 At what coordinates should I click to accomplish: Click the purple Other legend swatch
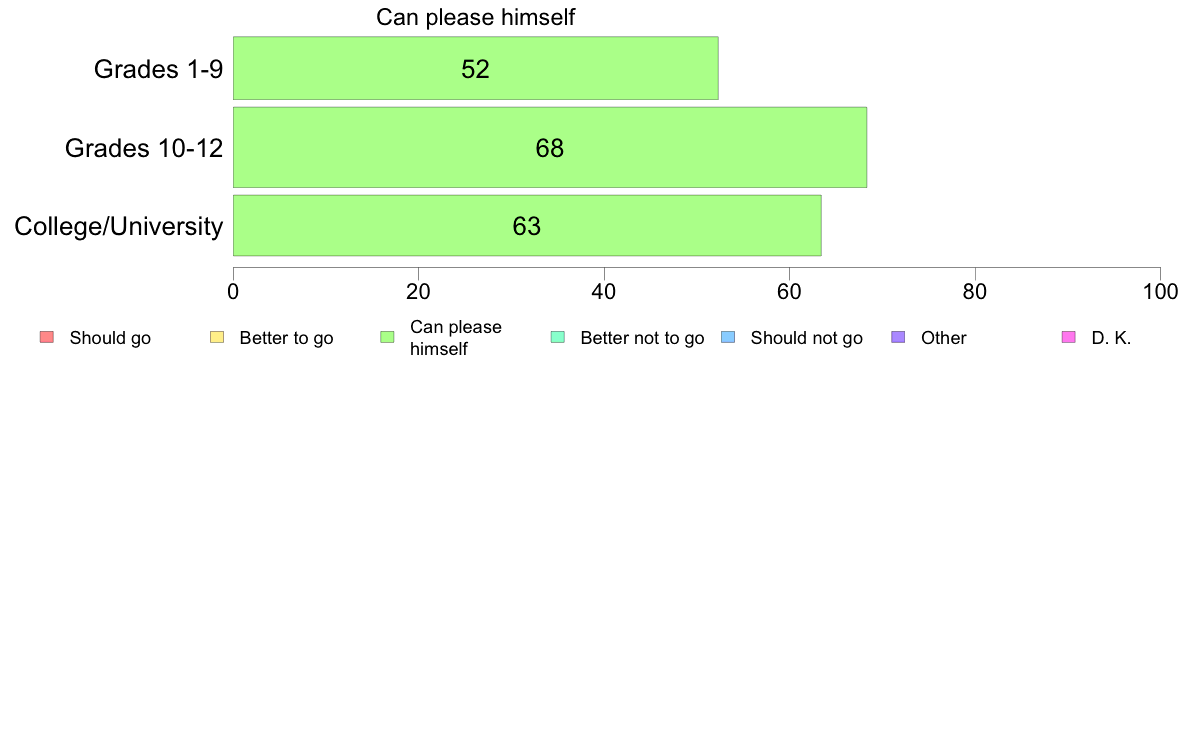point(899,337)
